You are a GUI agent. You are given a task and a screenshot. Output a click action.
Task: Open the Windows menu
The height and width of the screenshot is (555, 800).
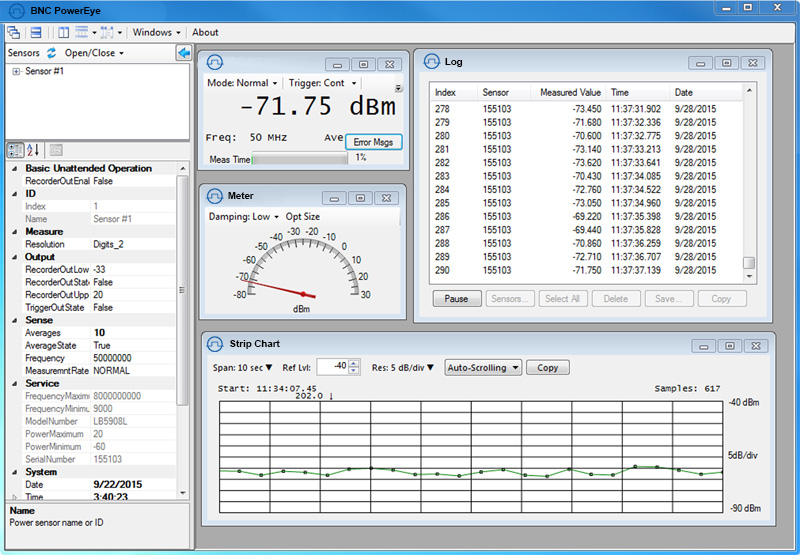point(156,33)
